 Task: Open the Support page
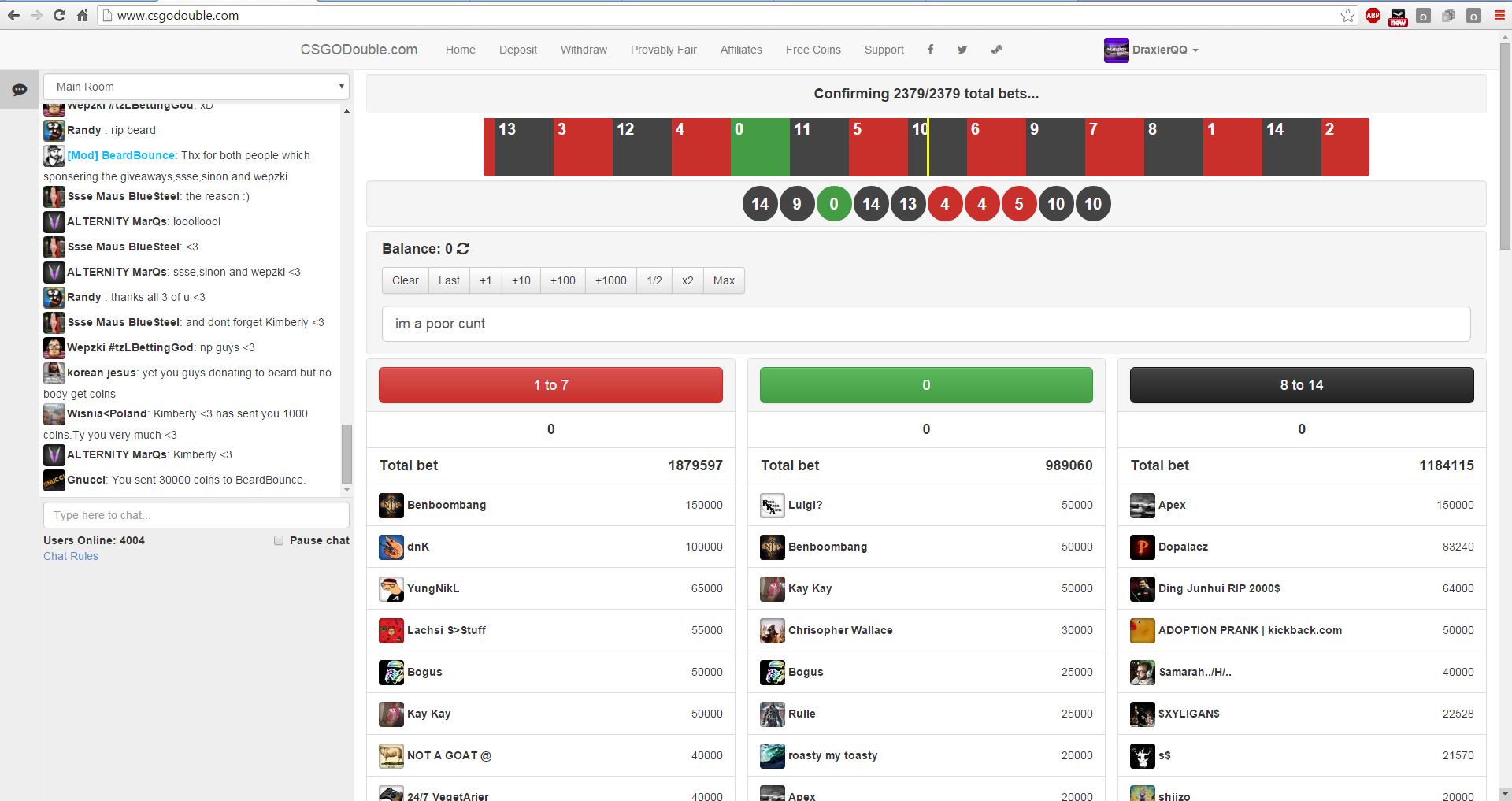884,50
